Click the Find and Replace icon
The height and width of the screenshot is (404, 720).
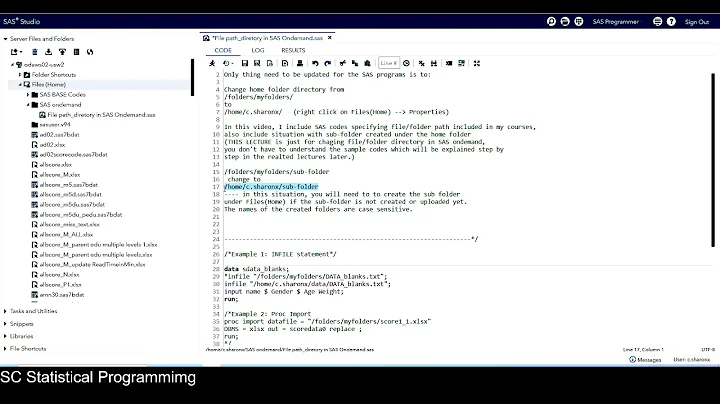click(434, 63)
